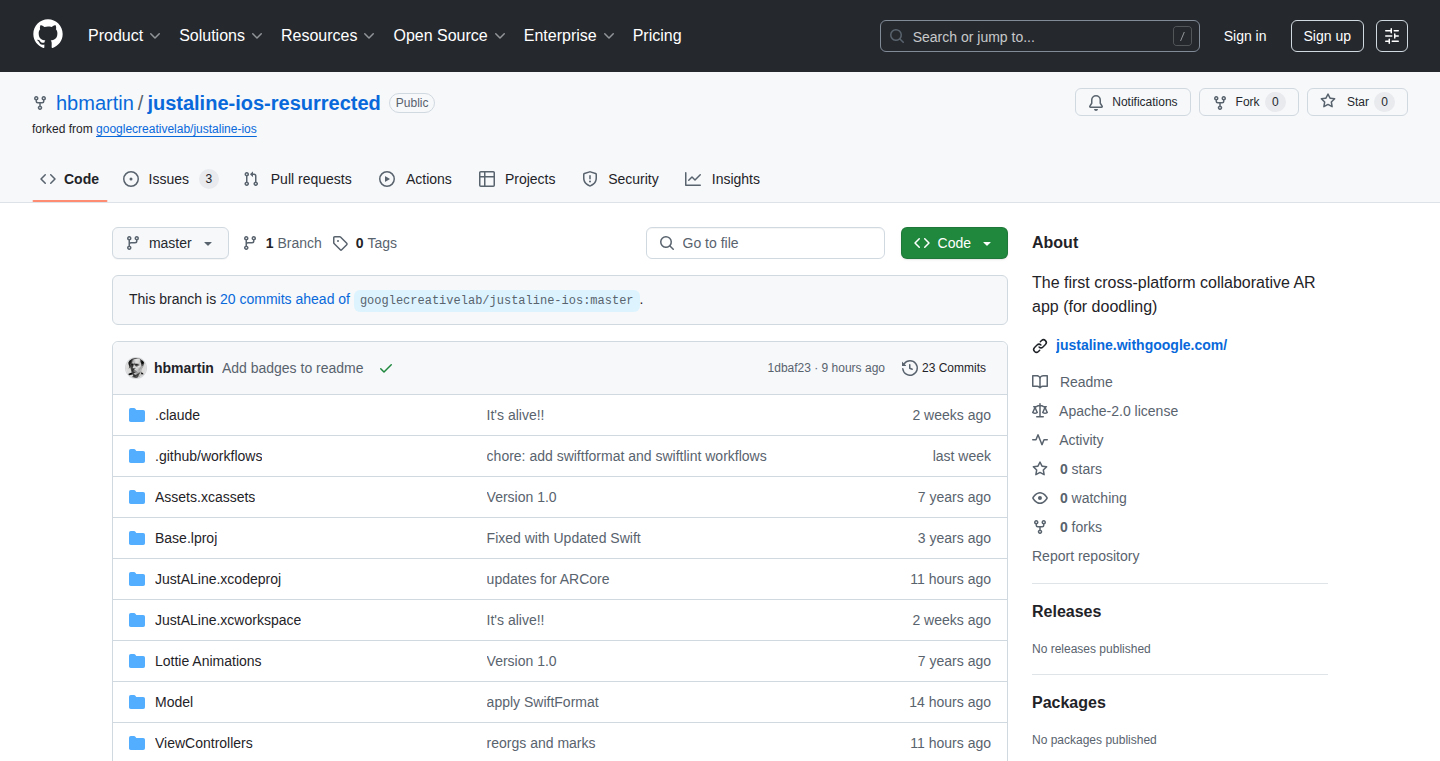Open the Pricing page
Image resolution: width=1440 pixels, height=761 pixels.
pyautogui.click(x=657, y=36)
